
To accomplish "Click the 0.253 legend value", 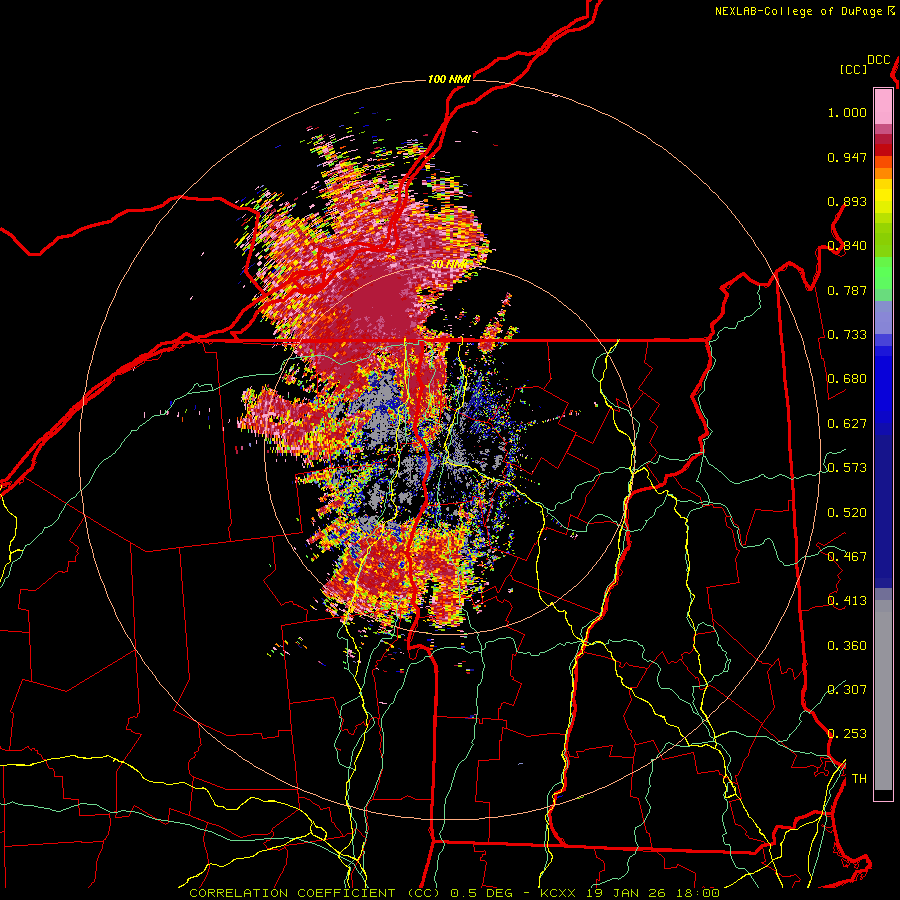I will [847, 734].
